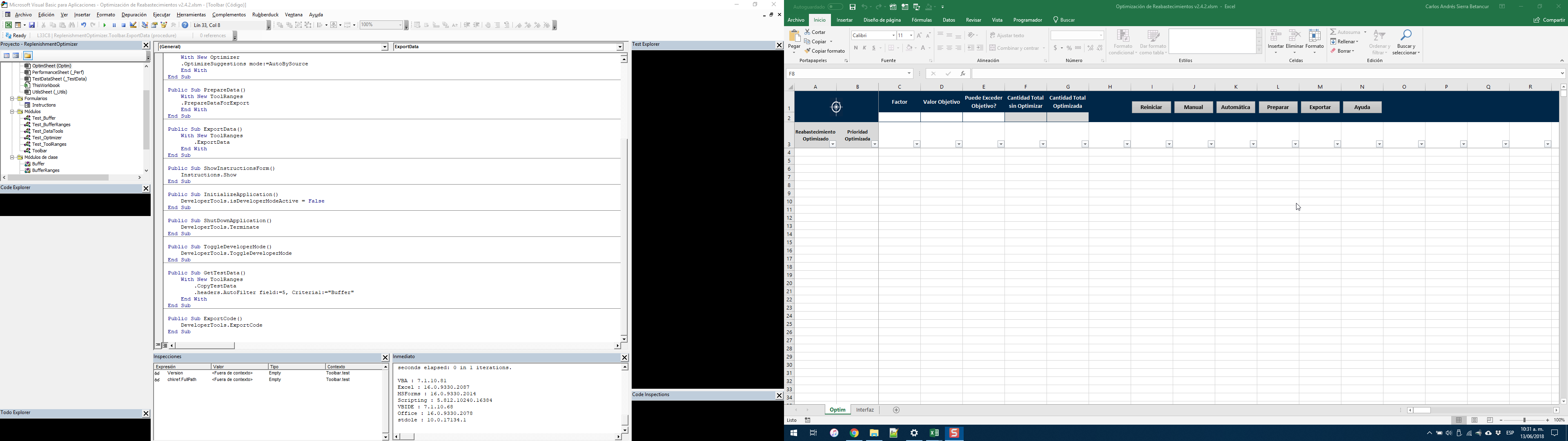Click the Toggle Folders icon in project panel
Viewport: 1568px width, 441px height.
pyautogui.click(x=28, y=56)
